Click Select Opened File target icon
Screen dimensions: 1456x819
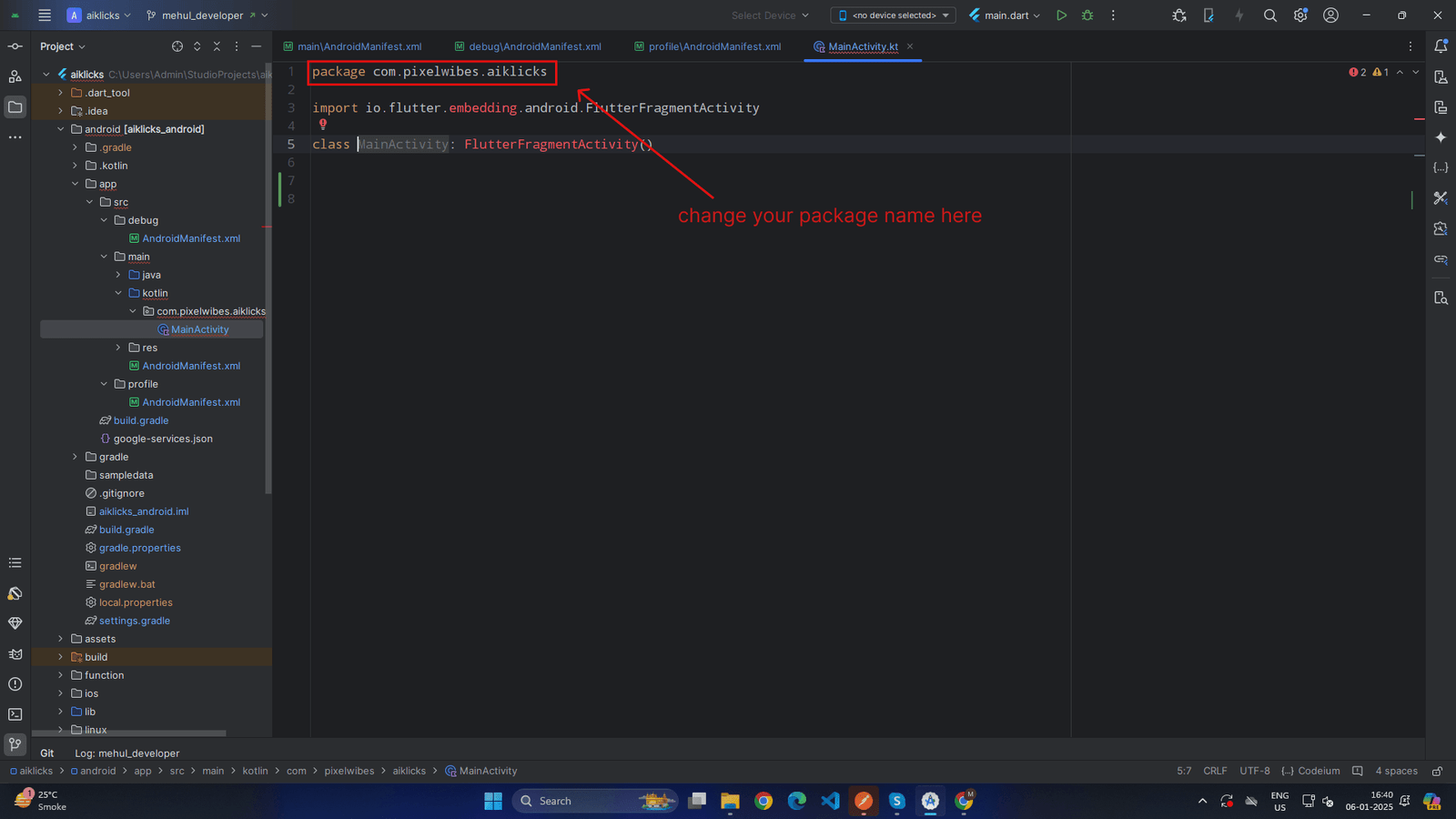tap(177, 46)
